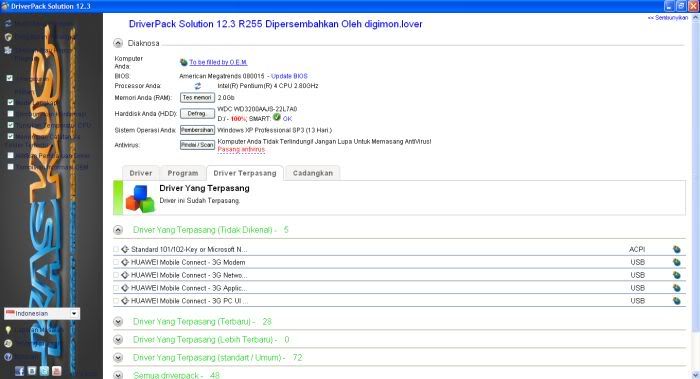Click diamond icon of HUAWEI 3G Netwo... row

pos(125,275)
